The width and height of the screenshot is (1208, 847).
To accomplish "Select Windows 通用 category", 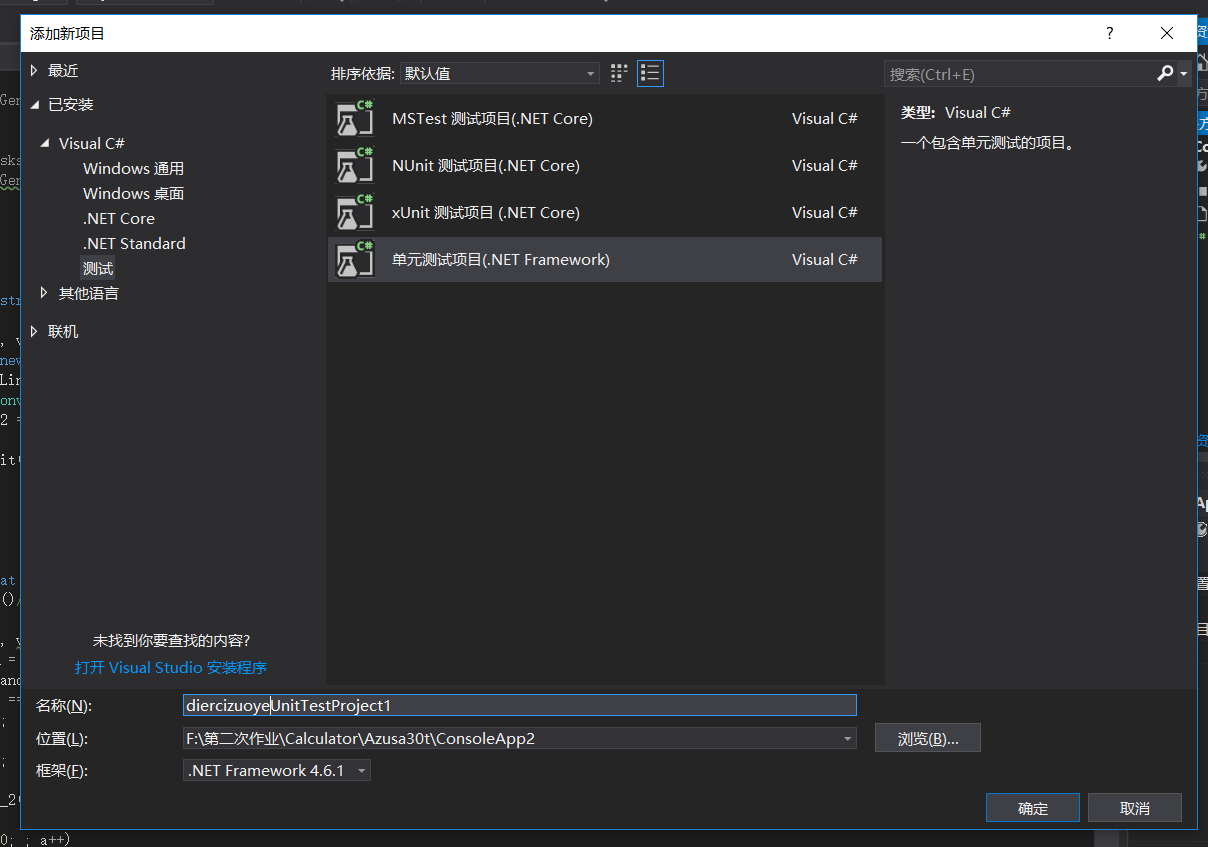I will tap(133, 168).
